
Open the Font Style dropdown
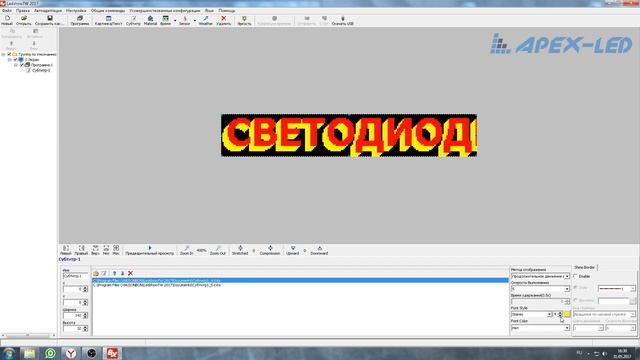[549, 314]
